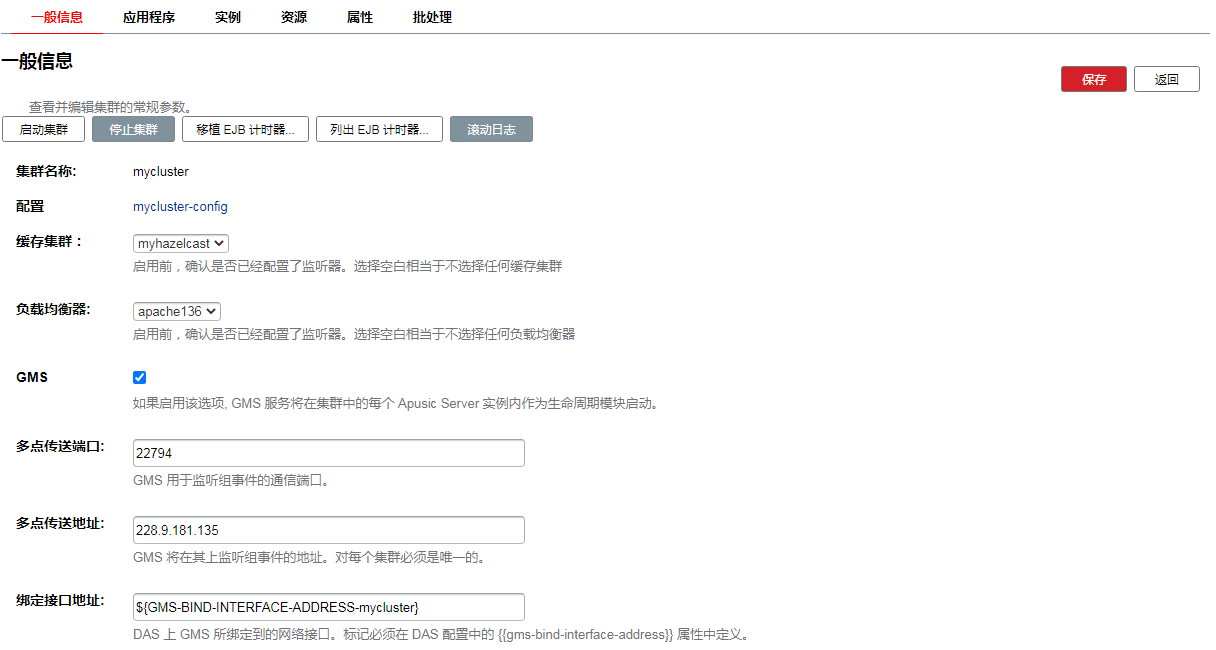
Task: Open the mycluster-config configuration link
Action: click(x=180, y=207)
